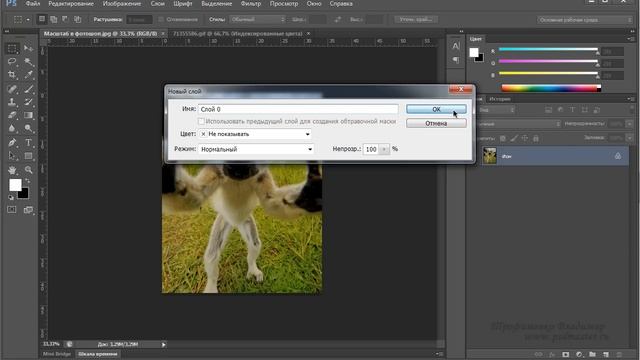This screenshot has width=640, height=360.
Task: Open the opacity arrow beside 100 in dialog
Action: (x=384, y=149)
